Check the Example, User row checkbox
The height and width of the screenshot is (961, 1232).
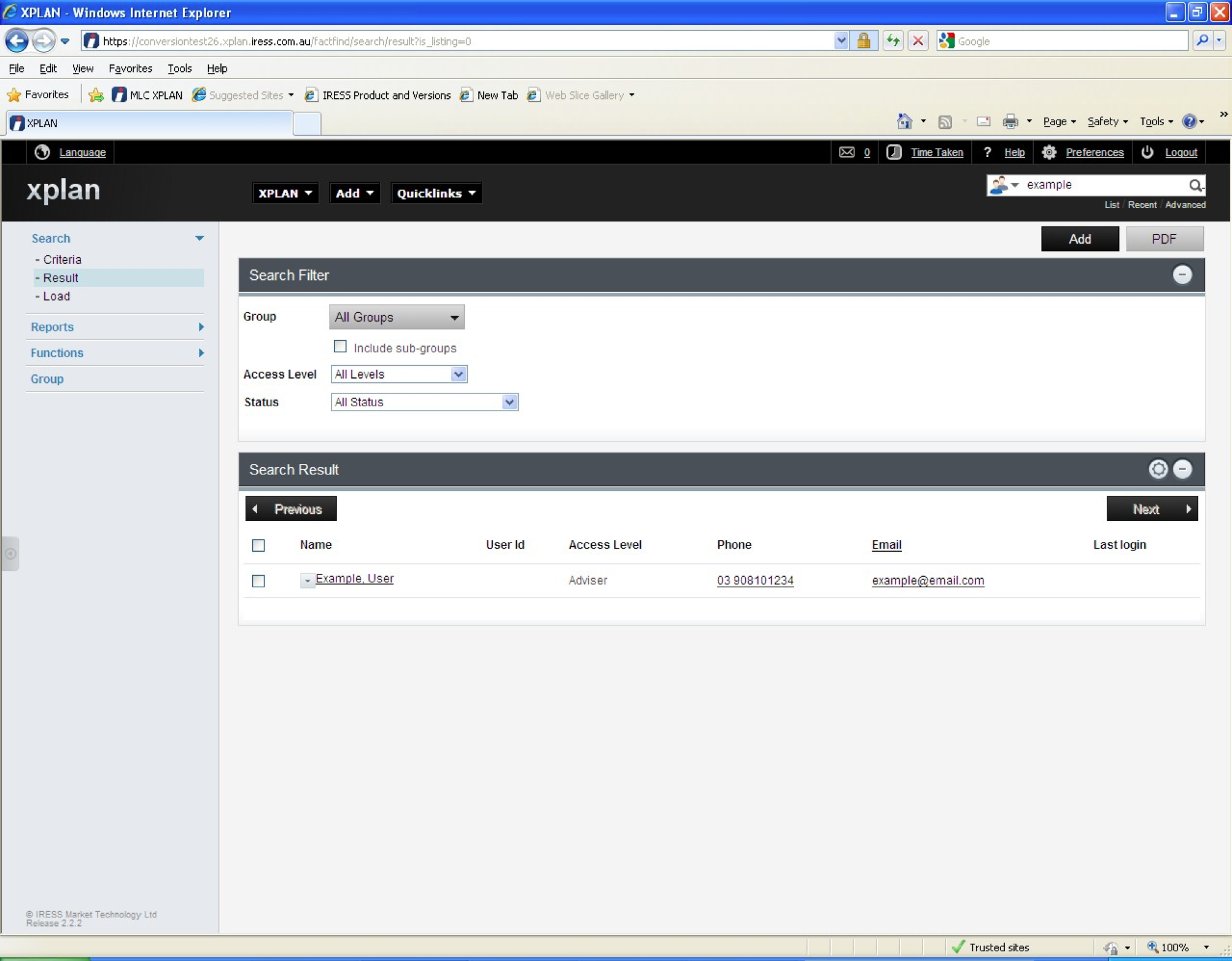pos(258,581)
